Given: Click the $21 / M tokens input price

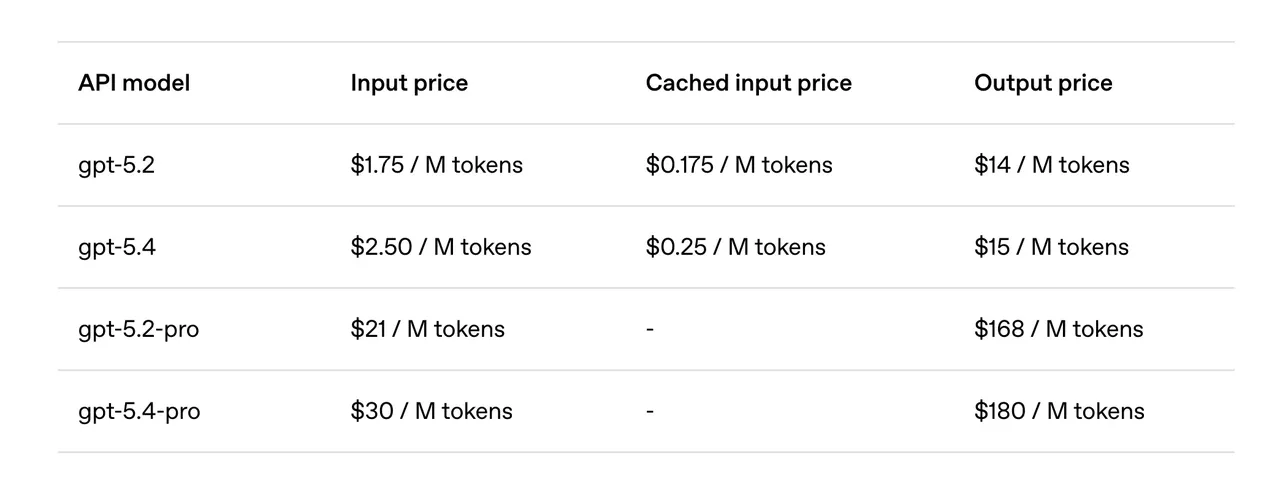Looking at the screenshot, I should [x=427, y=329].
